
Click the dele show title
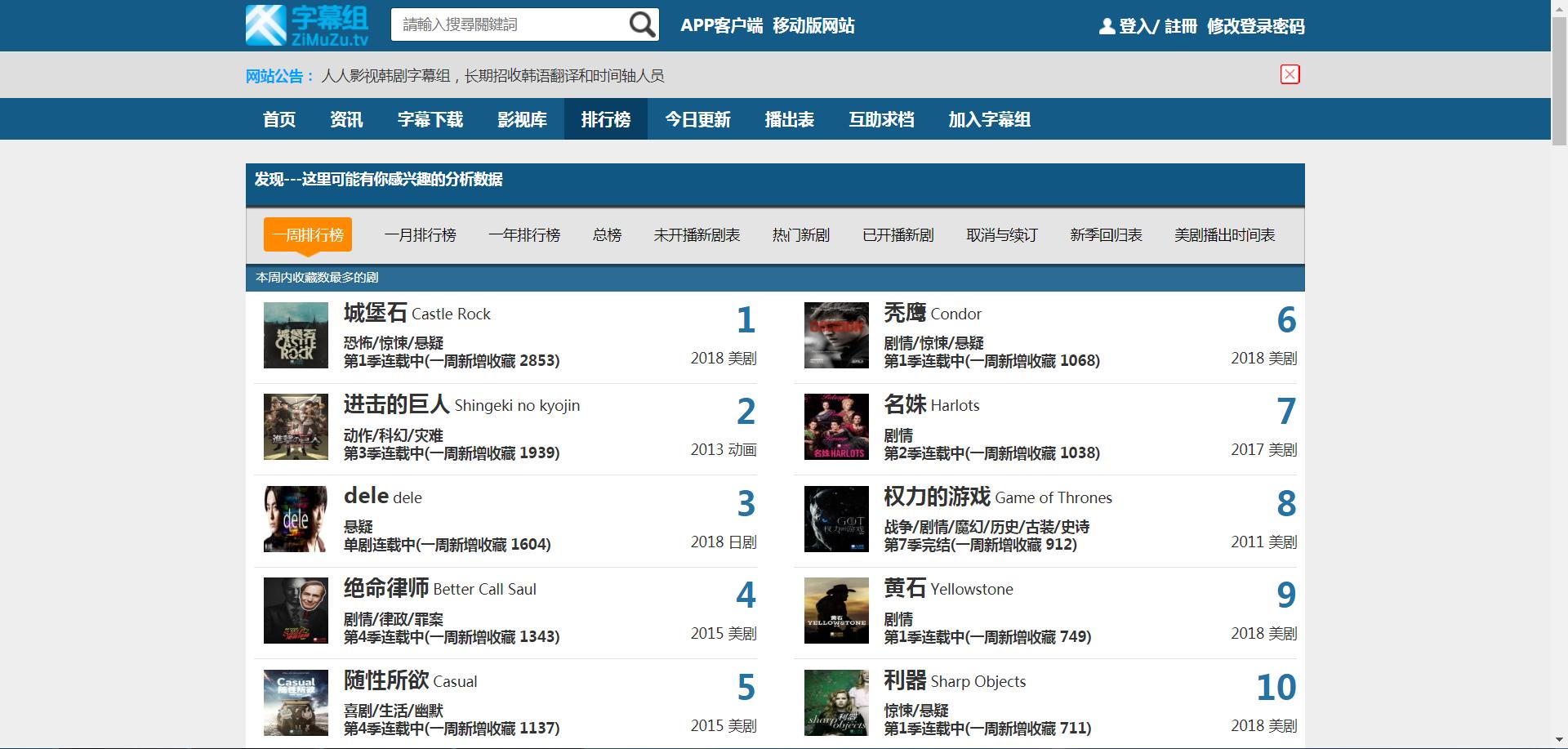click(383, 497)
